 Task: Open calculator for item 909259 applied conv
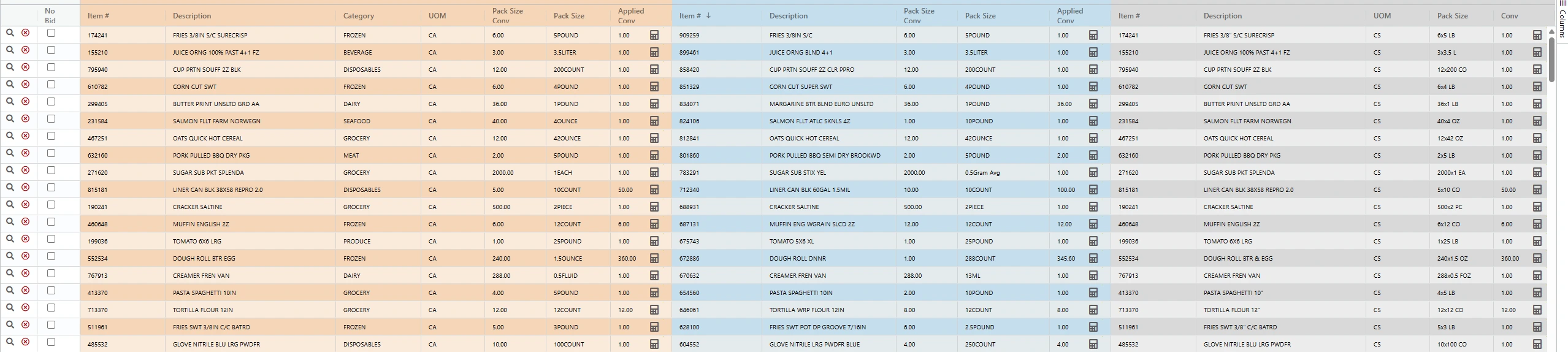point(1093,35)
